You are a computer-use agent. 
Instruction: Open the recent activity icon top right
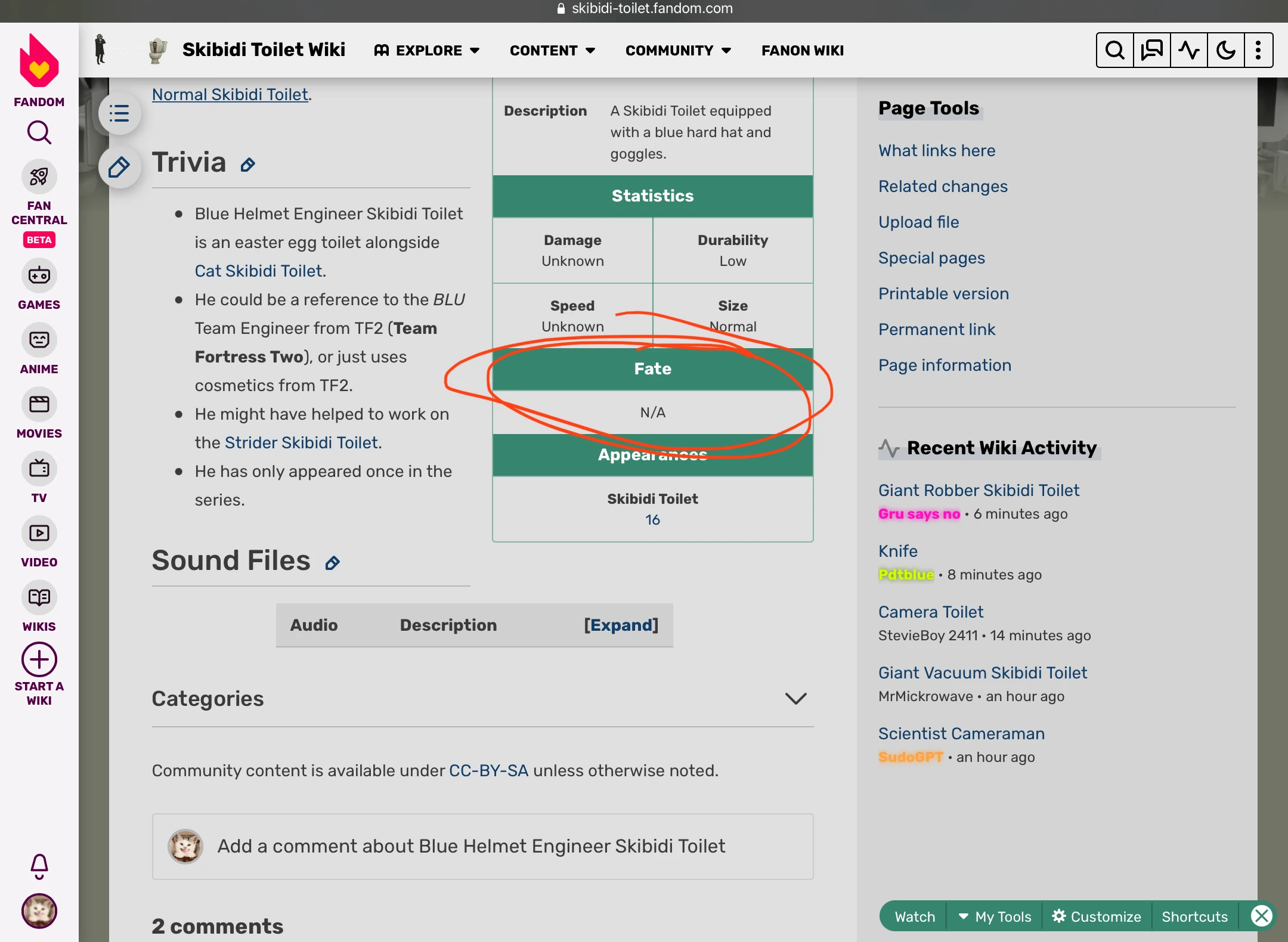coord(1188,50)
